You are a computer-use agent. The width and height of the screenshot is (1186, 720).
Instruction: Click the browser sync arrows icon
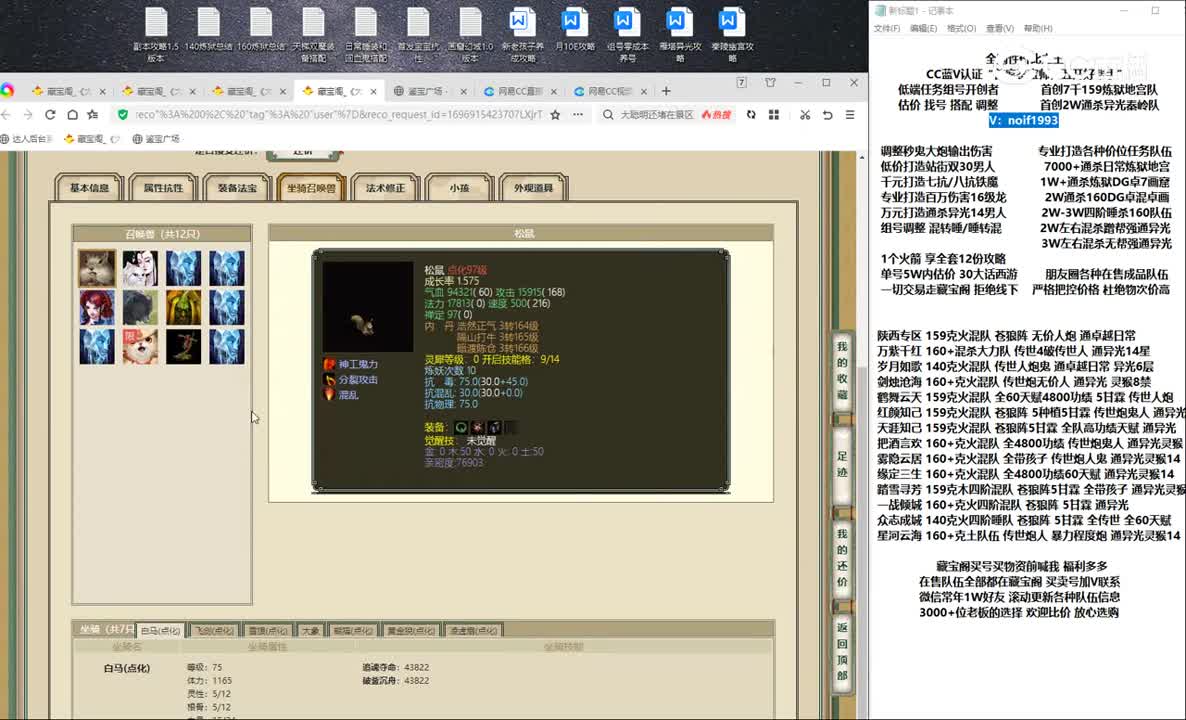click(750, 115)
